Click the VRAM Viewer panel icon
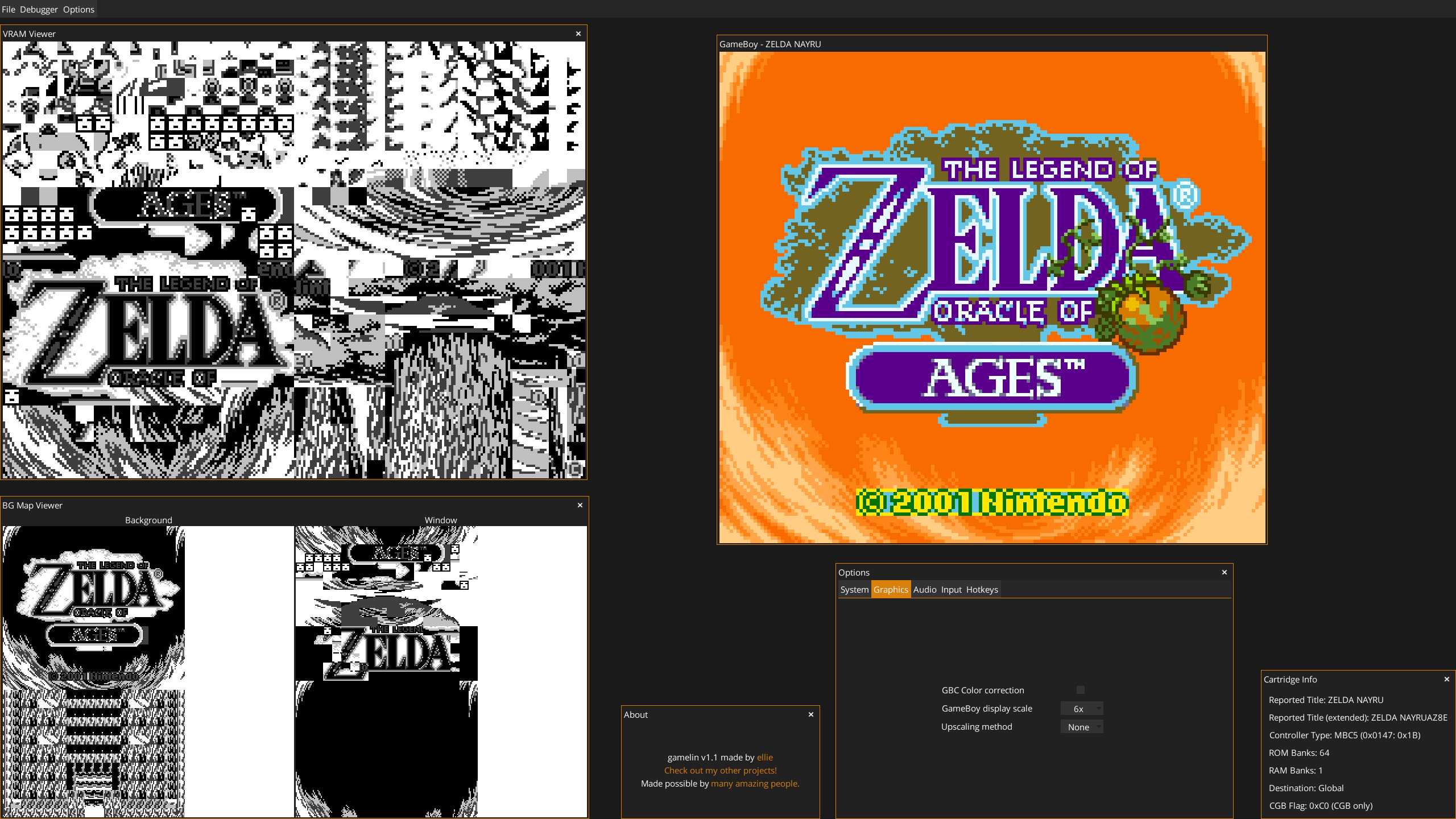Image resolution: width=1456 pixels, height=819 pixels. pos(578,34)
